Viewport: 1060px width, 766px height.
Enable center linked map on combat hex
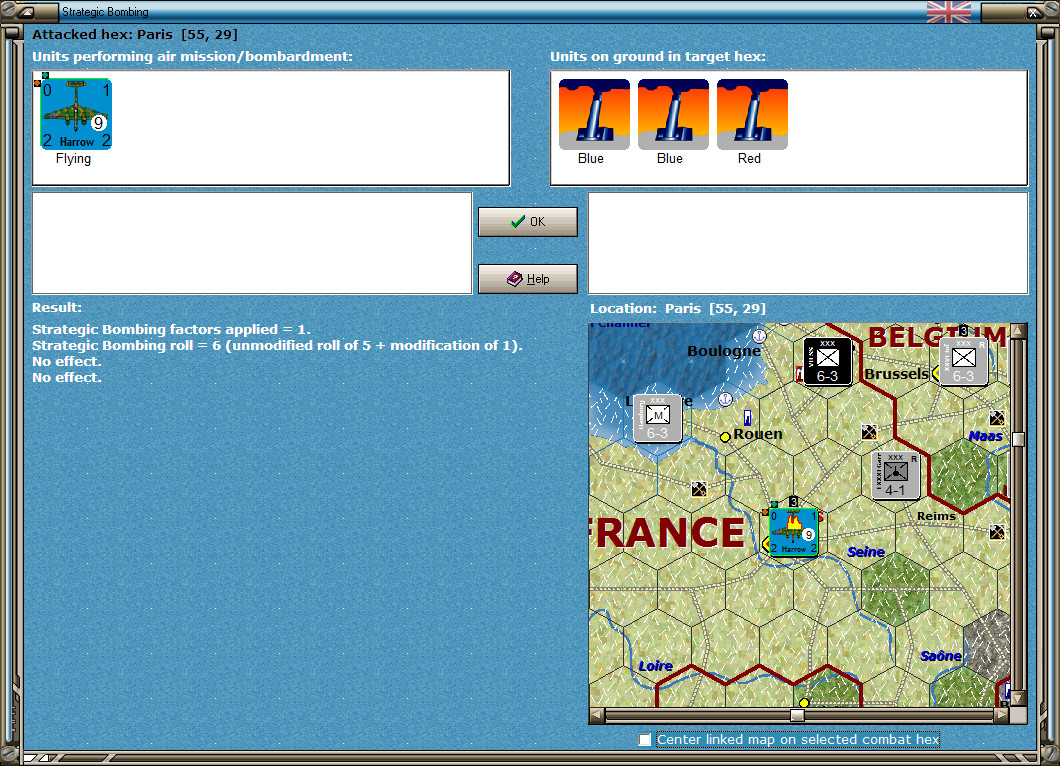click(x=645, y=740)
